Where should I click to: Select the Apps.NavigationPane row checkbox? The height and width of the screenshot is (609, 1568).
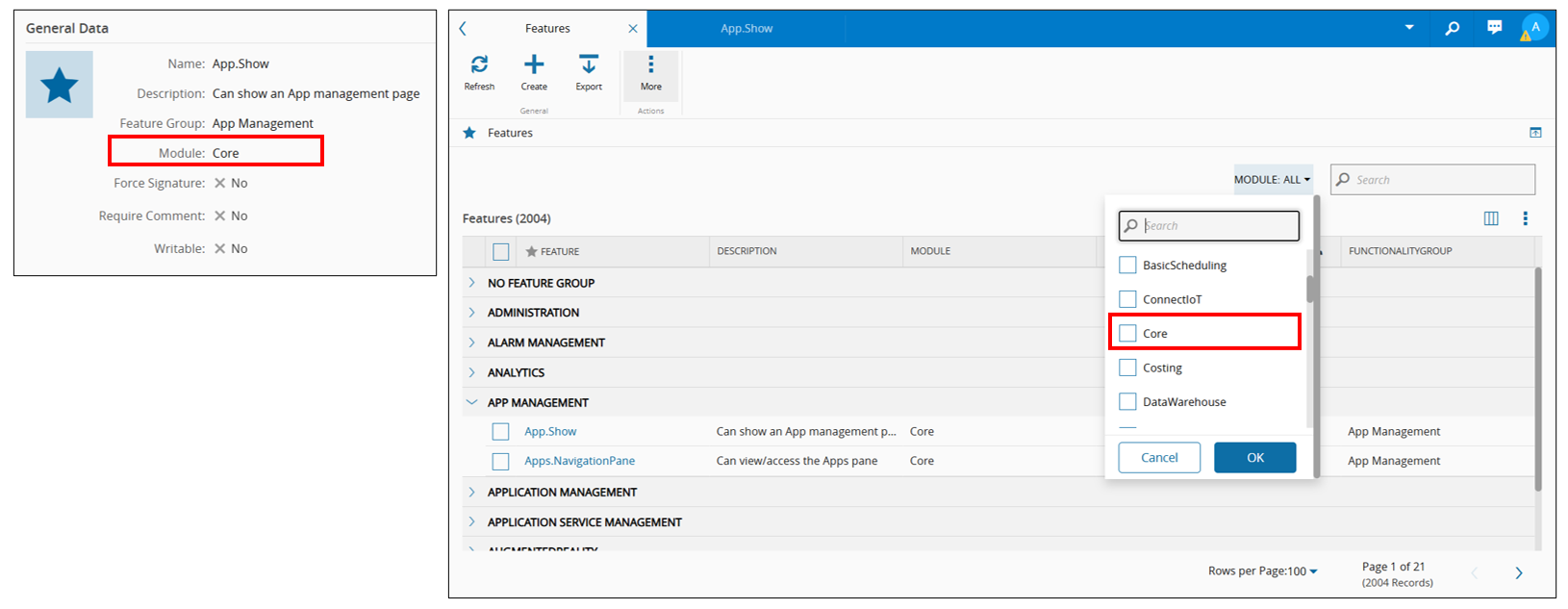coord(500,462)
